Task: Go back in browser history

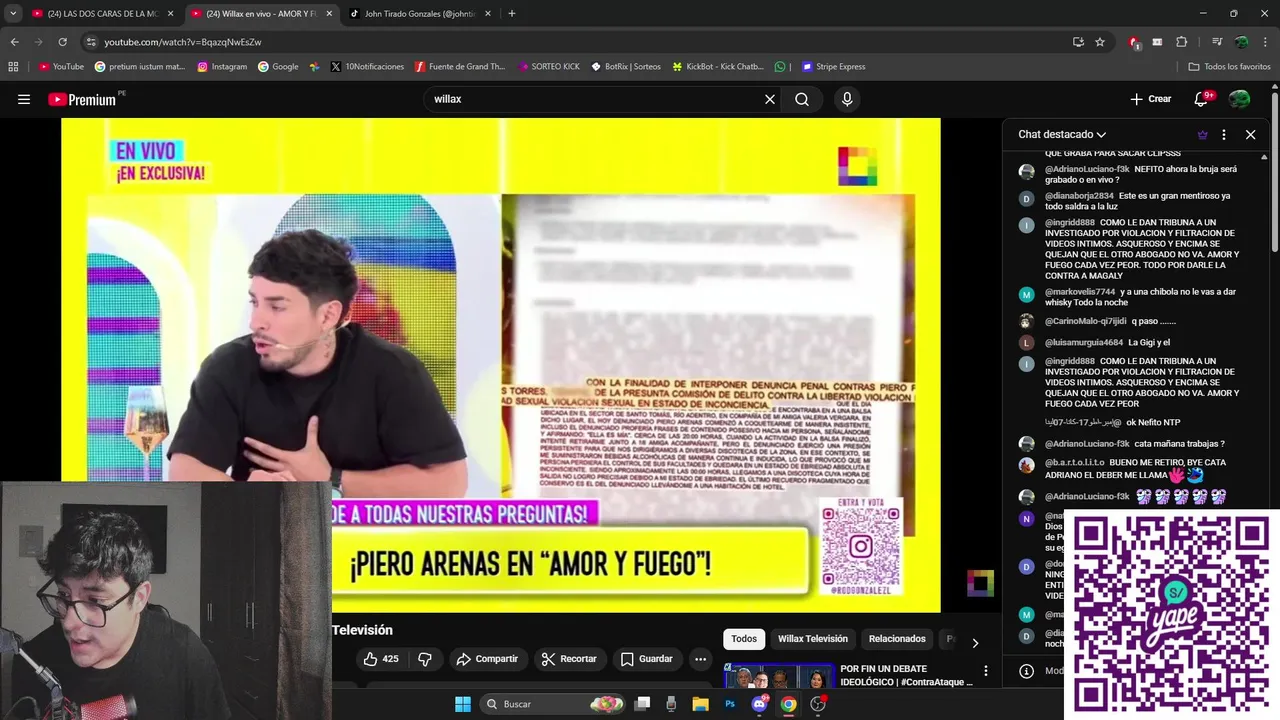Action: pos(14,42)
